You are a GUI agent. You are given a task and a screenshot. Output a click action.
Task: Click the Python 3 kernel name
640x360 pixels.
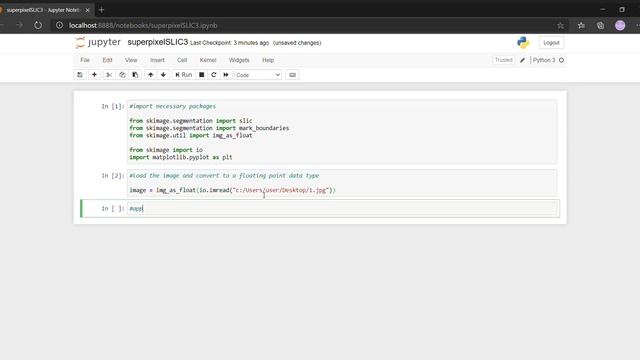[544, 60]
